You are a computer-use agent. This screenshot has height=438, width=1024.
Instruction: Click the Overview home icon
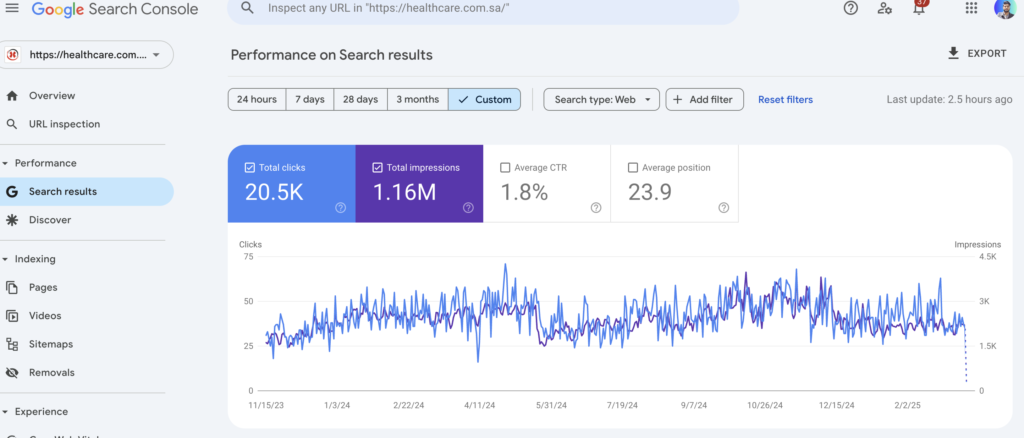point(11,96)
